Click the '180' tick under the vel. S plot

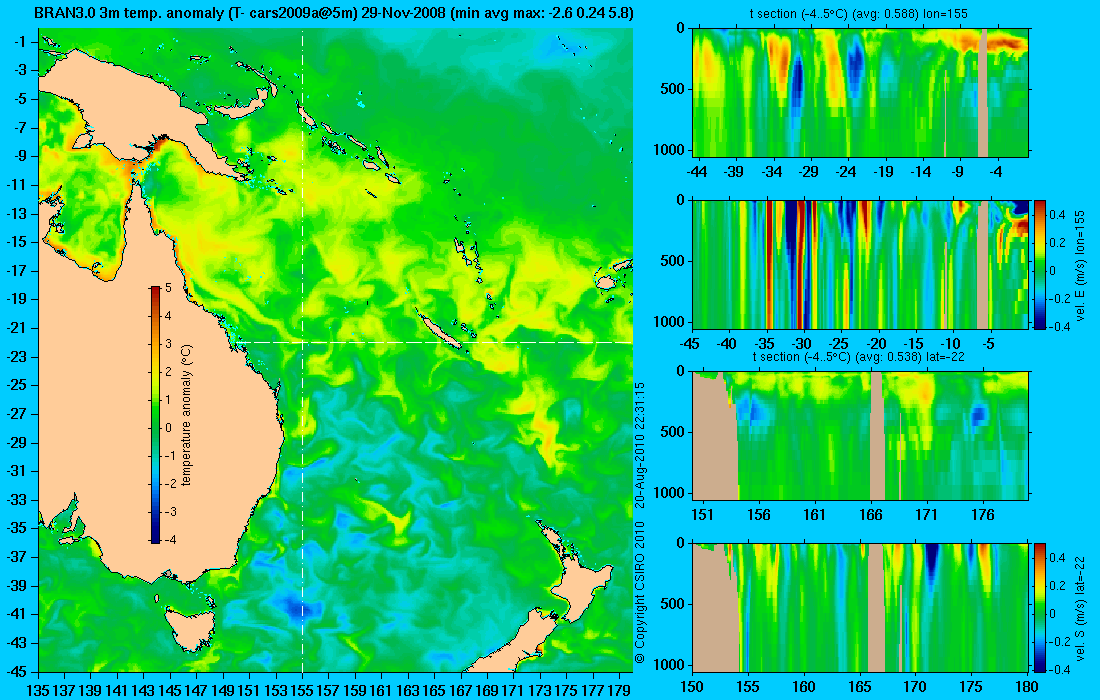pos(1026,687)
